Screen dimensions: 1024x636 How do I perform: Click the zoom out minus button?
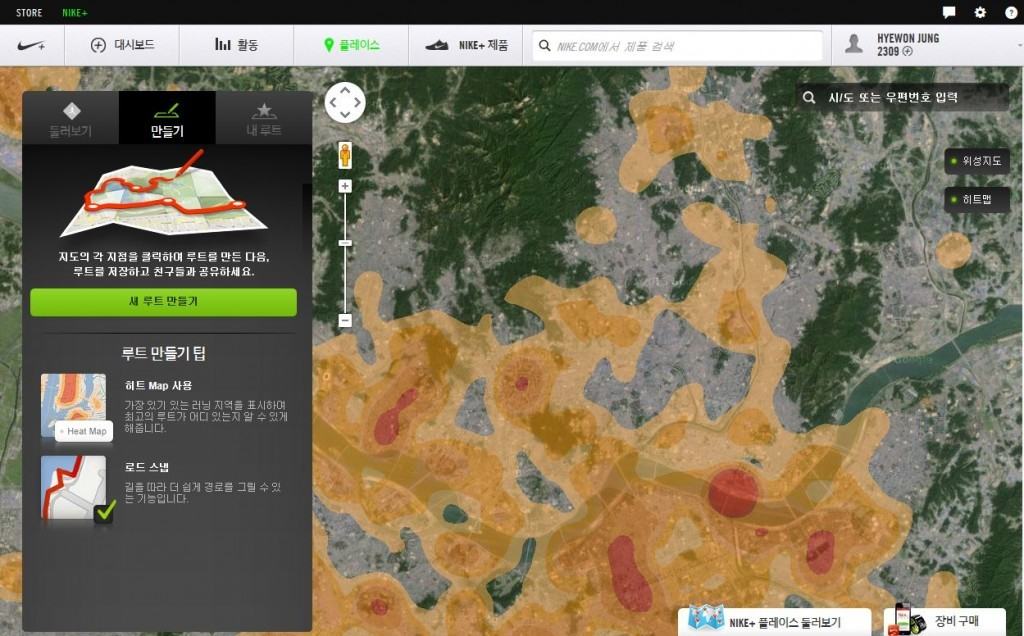(x=345, y=321)
